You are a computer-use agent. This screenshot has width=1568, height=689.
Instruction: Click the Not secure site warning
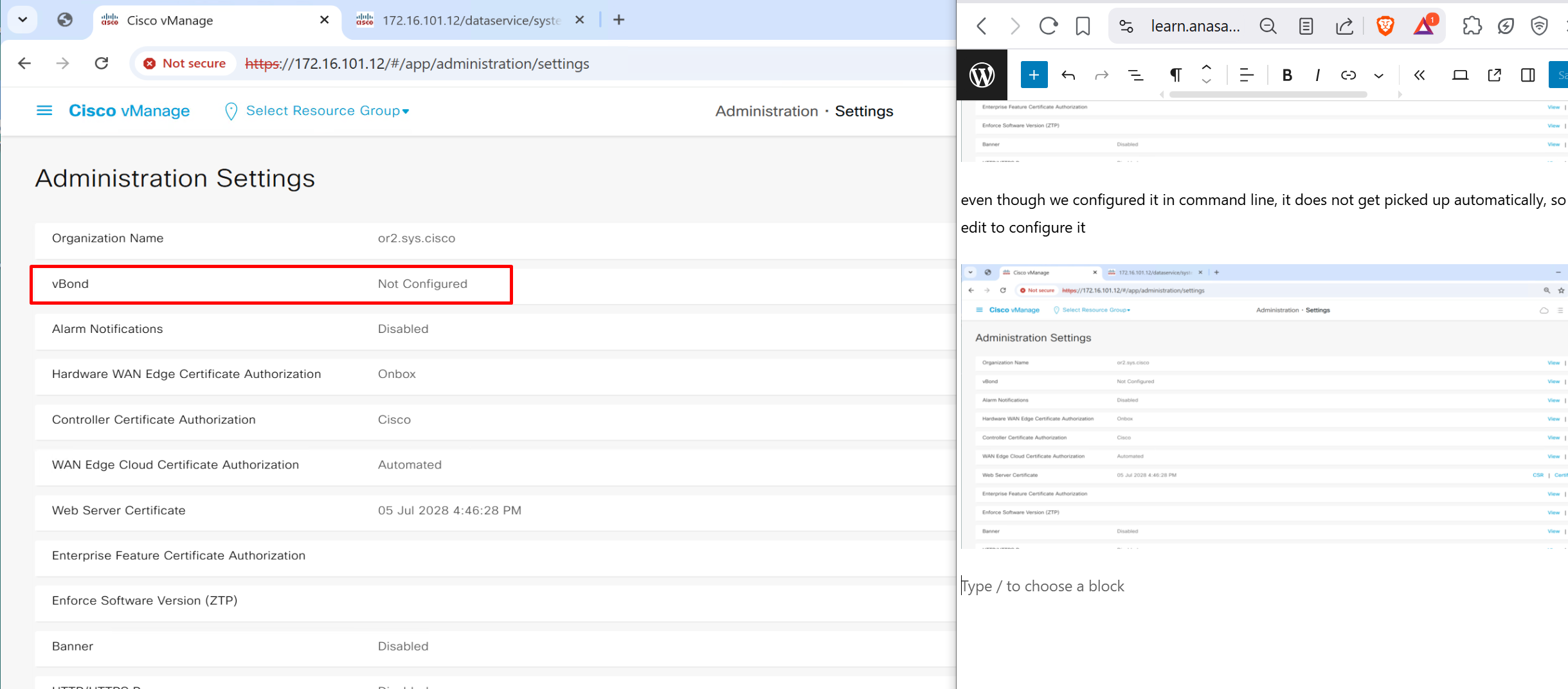[x=185, y=63]
